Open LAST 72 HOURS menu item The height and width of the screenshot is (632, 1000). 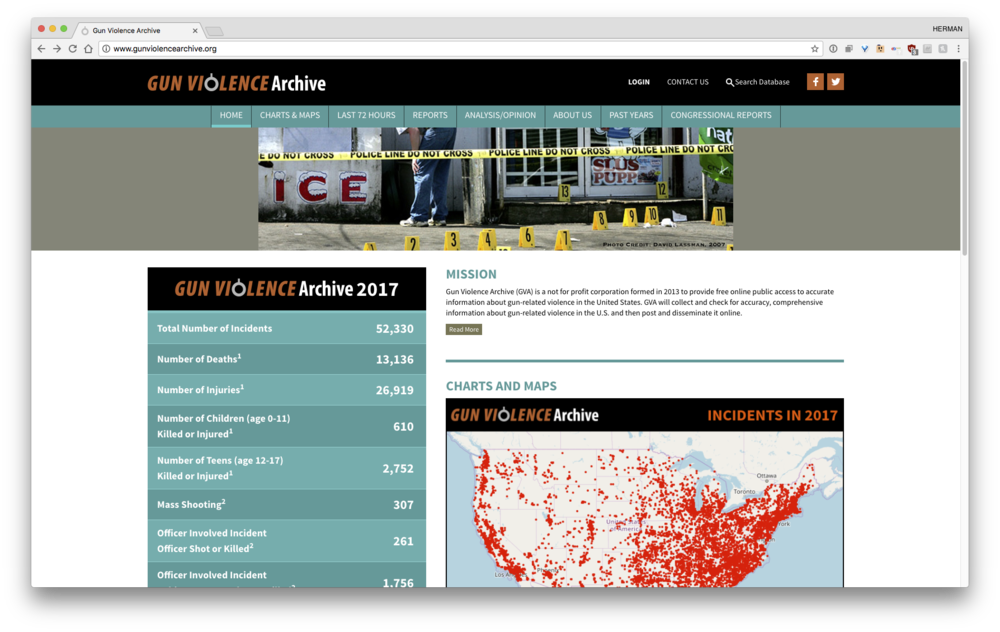366,115
